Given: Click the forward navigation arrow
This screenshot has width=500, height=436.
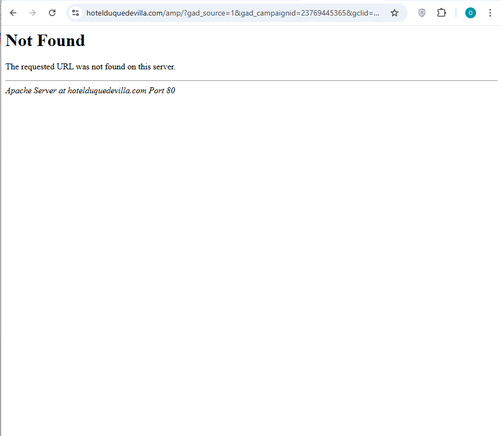Looking at the screenshot, I should (32, 13).
